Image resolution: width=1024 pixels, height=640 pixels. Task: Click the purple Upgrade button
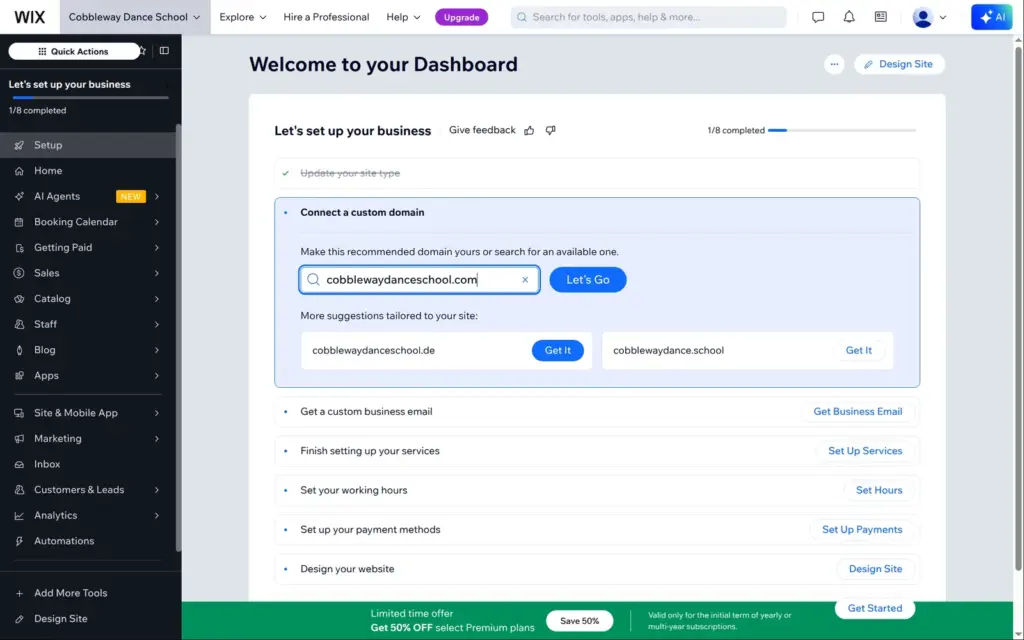pyautogui.click(x=461, y=18)
